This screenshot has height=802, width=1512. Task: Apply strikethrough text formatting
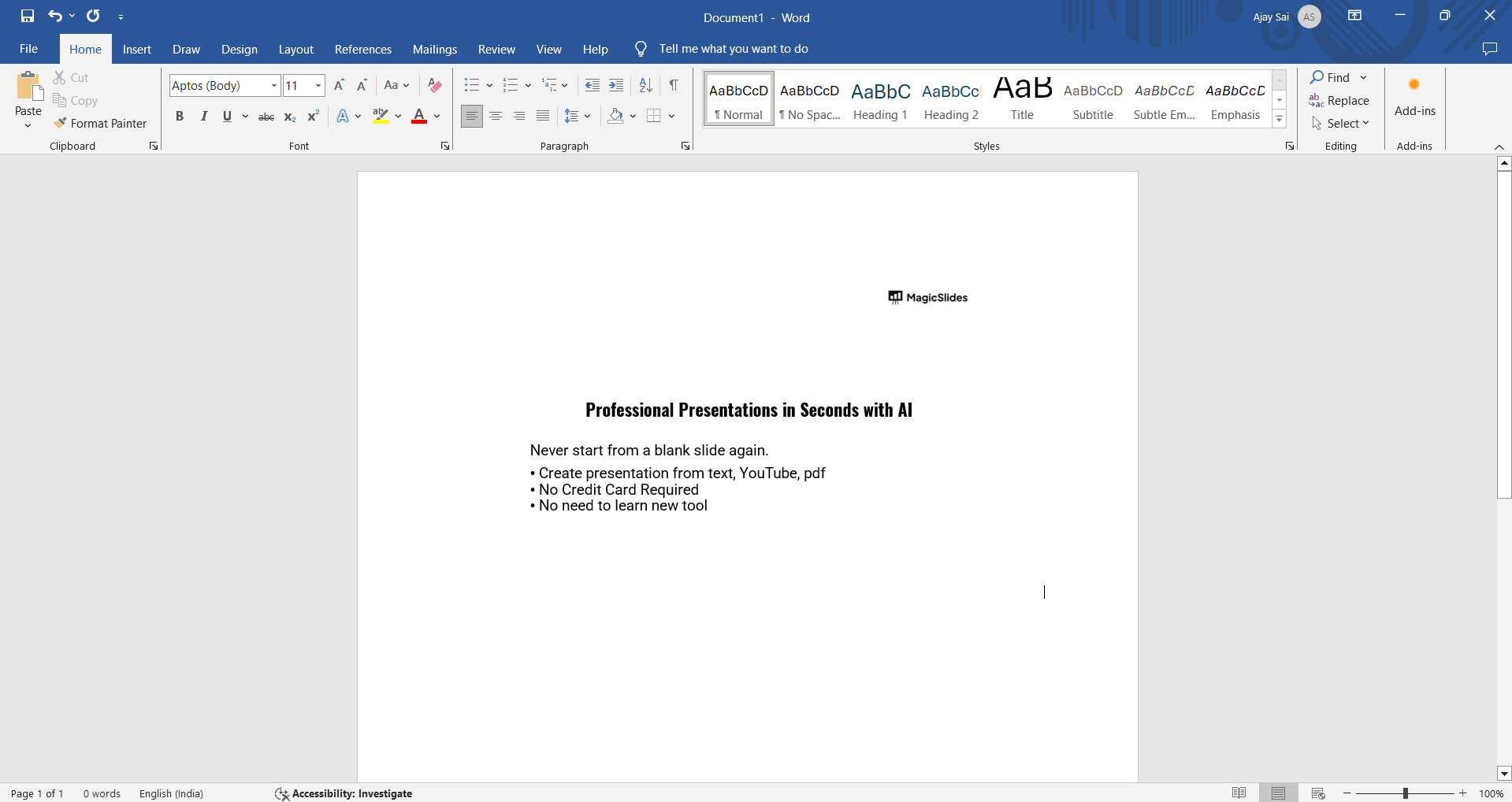pyautogui.click(x=266, y=117)
